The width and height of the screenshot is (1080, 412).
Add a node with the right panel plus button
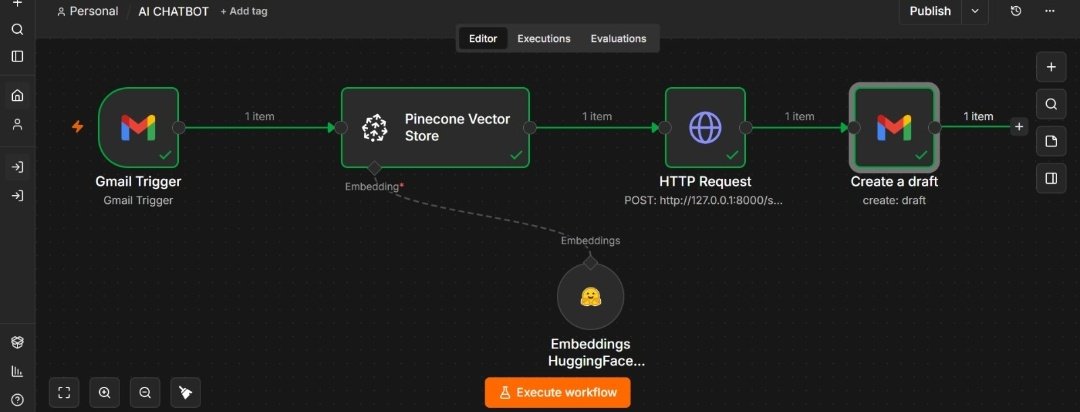point(1051,67)
